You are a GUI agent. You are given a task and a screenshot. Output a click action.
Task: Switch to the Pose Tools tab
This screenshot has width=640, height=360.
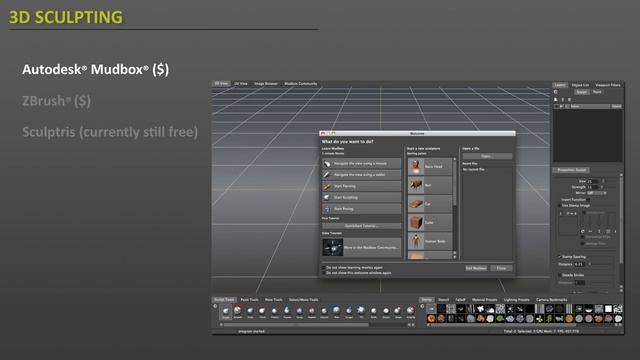click(273, 300)
